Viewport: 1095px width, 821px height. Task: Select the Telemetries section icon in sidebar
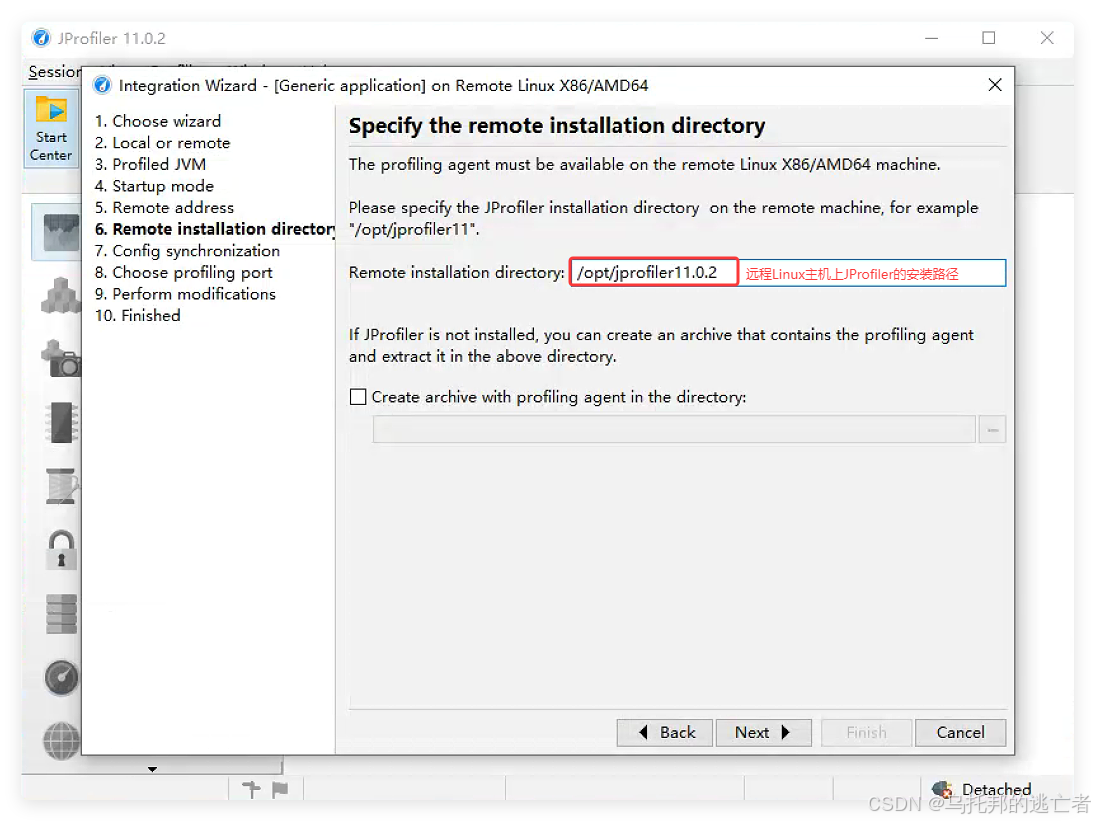59,232
